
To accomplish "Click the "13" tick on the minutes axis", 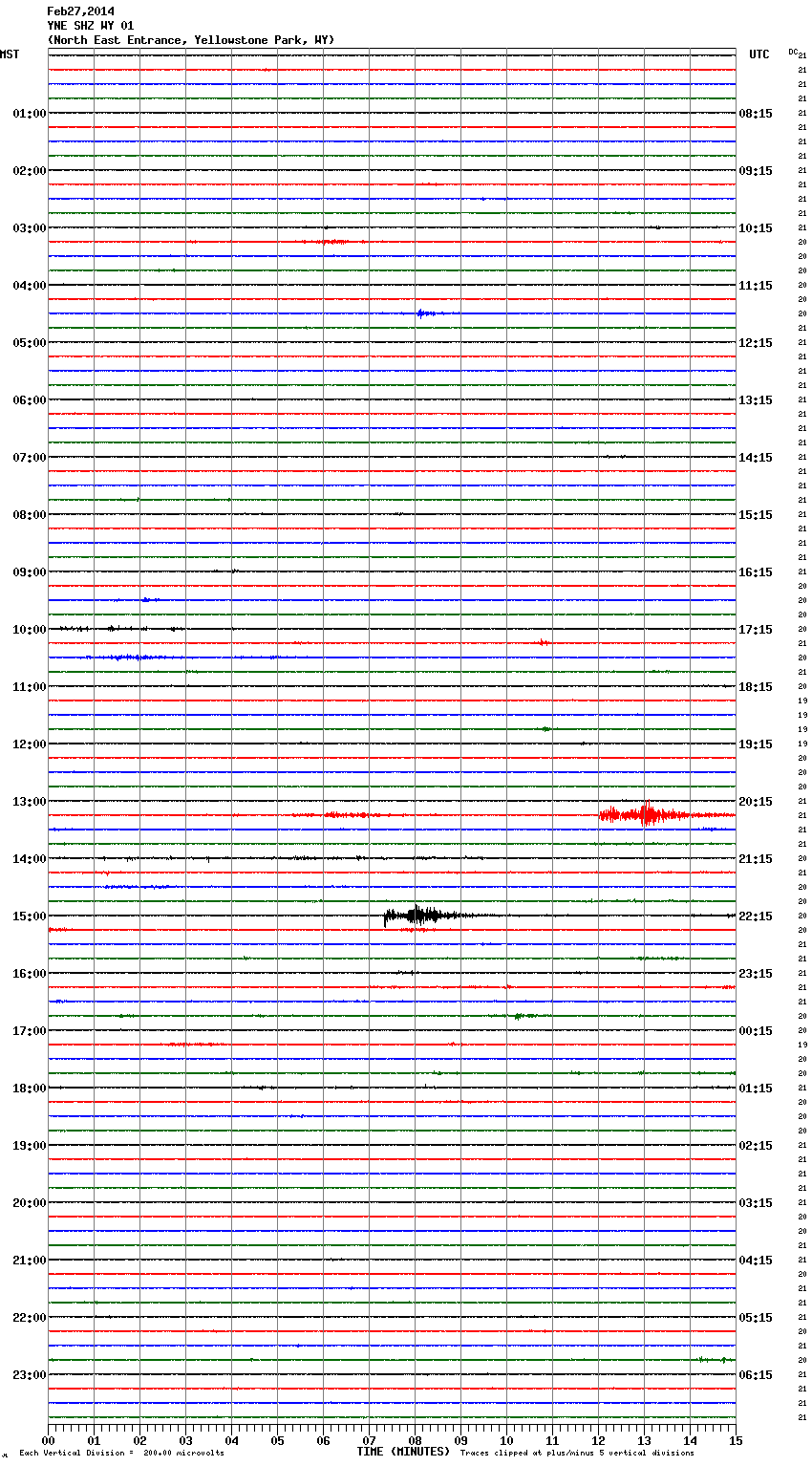I will (x=644, y=1440).
